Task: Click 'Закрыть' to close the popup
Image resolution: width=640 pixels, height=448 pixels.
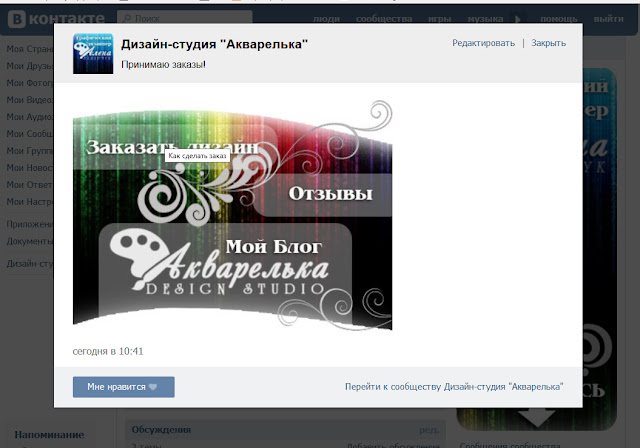Action: 548,43
